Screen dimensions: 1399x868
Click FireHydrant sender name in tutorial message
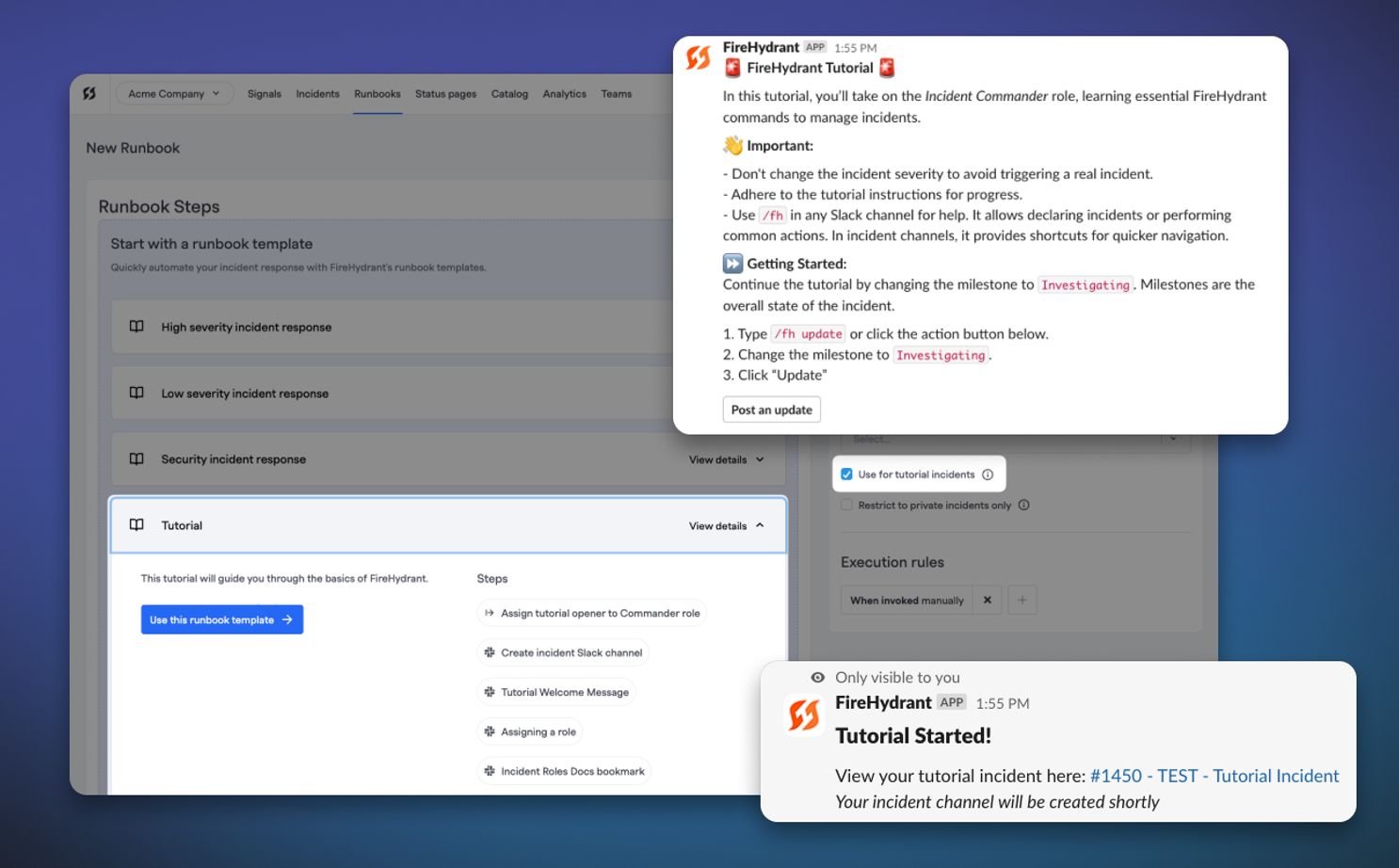click(x=761, y=47)
